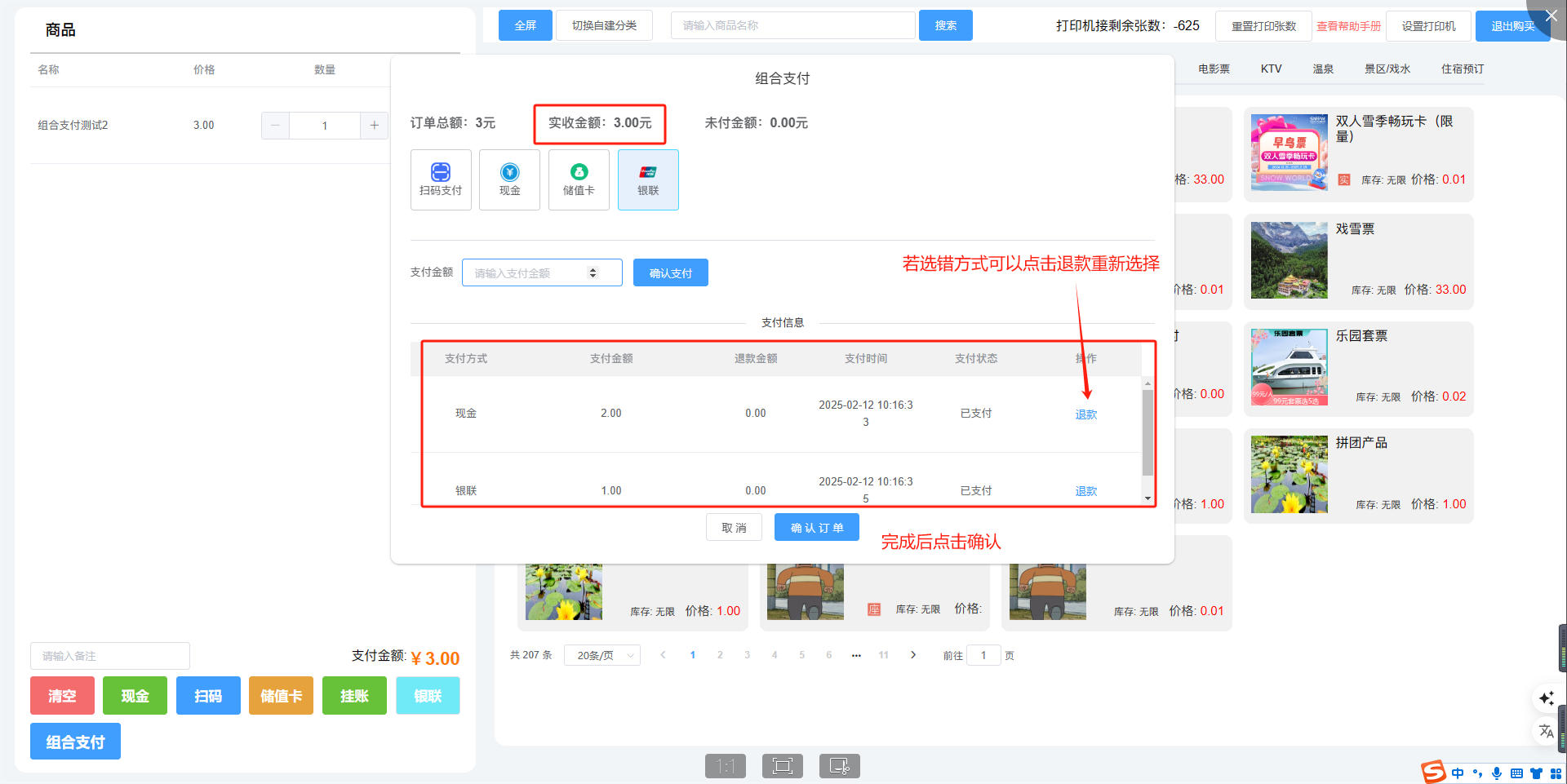Viewport: 1567px width, 784px height.
Task: Expand more pages via the ellipsis
Action: click(x=856, y=655)
